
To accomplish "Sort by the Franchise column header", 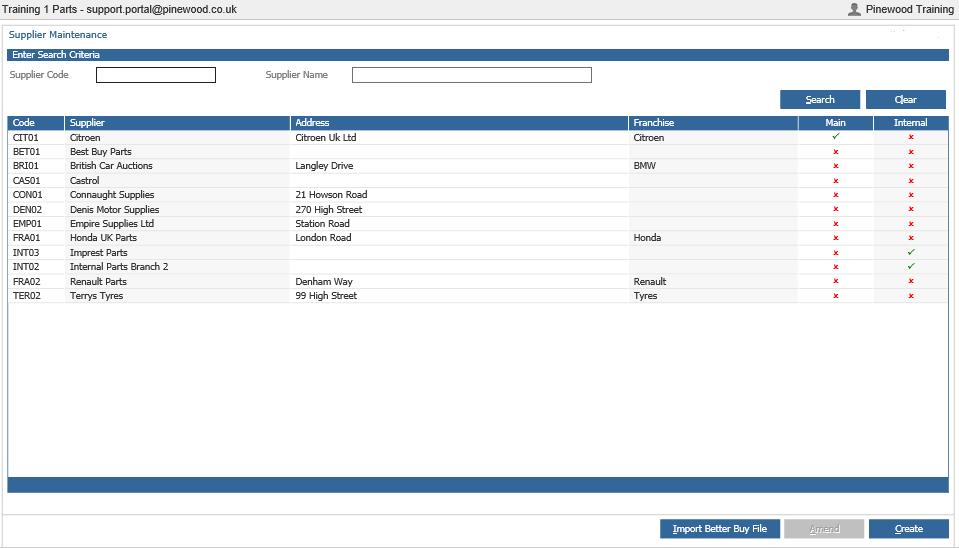I will click(713, 123).
